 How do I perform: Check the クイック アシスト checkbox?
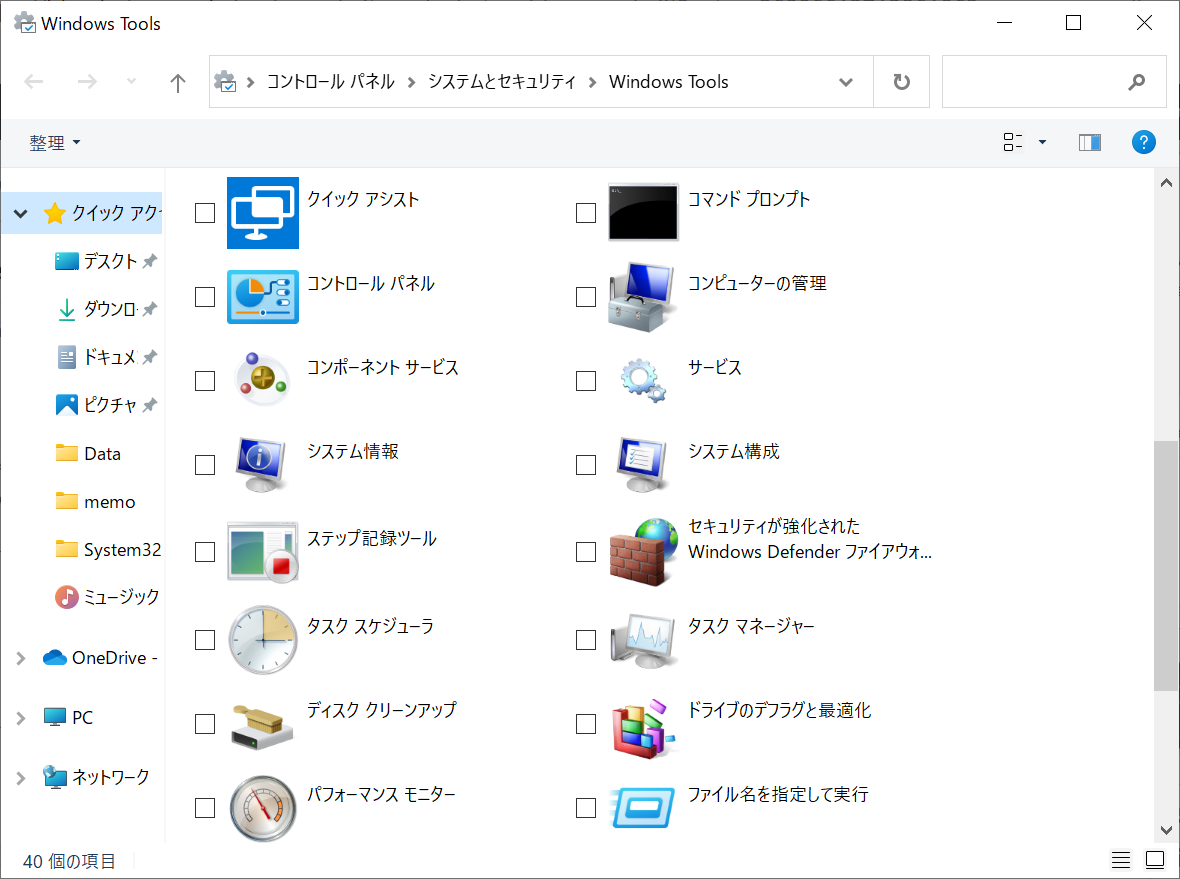click(x=205, y=213)
